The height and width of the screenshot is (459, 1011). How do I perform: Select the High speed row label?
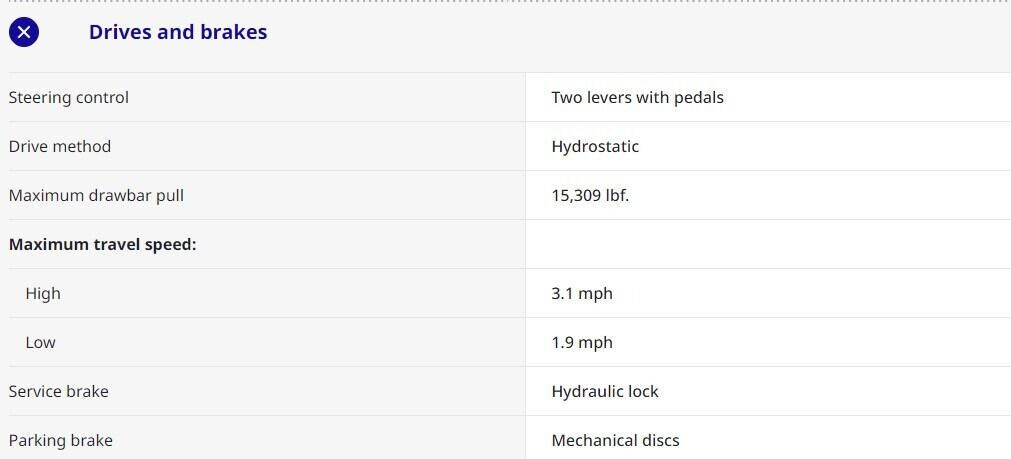[x=43, y=294]
